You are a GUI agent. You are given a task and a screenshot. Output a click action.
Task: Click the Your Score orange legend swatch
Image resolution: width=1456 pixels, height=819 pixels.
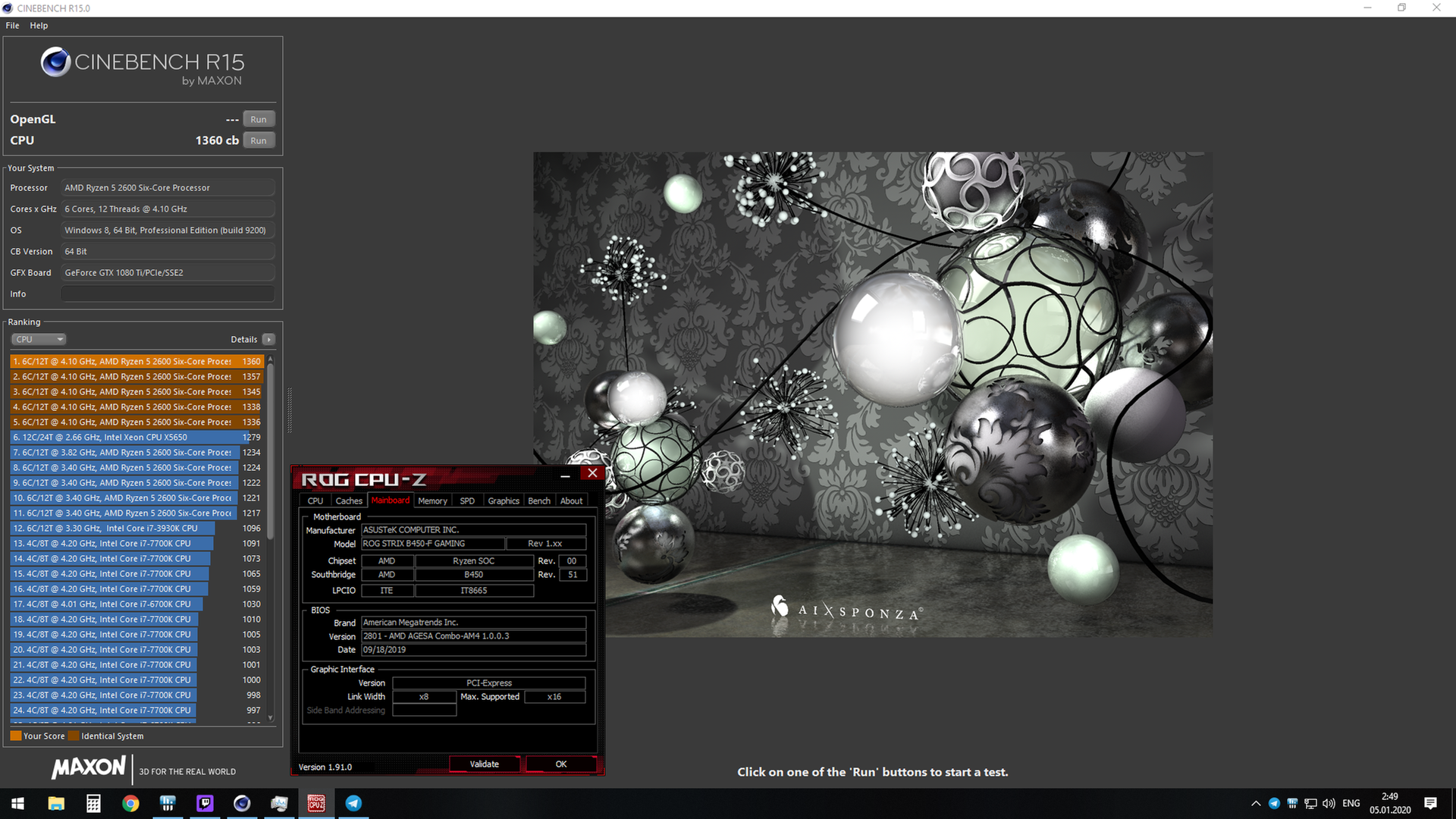pos(15,736)
